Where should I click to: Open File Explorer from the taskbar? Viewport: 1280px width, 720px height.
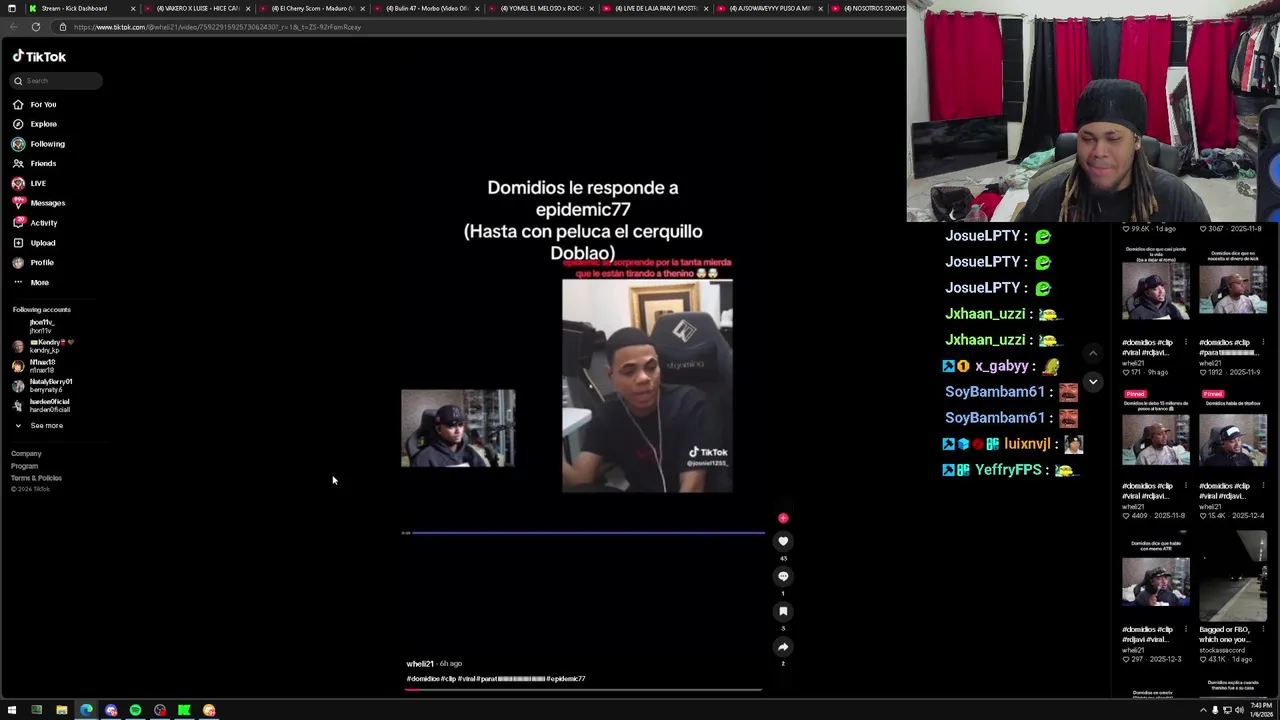coord(61,711)
